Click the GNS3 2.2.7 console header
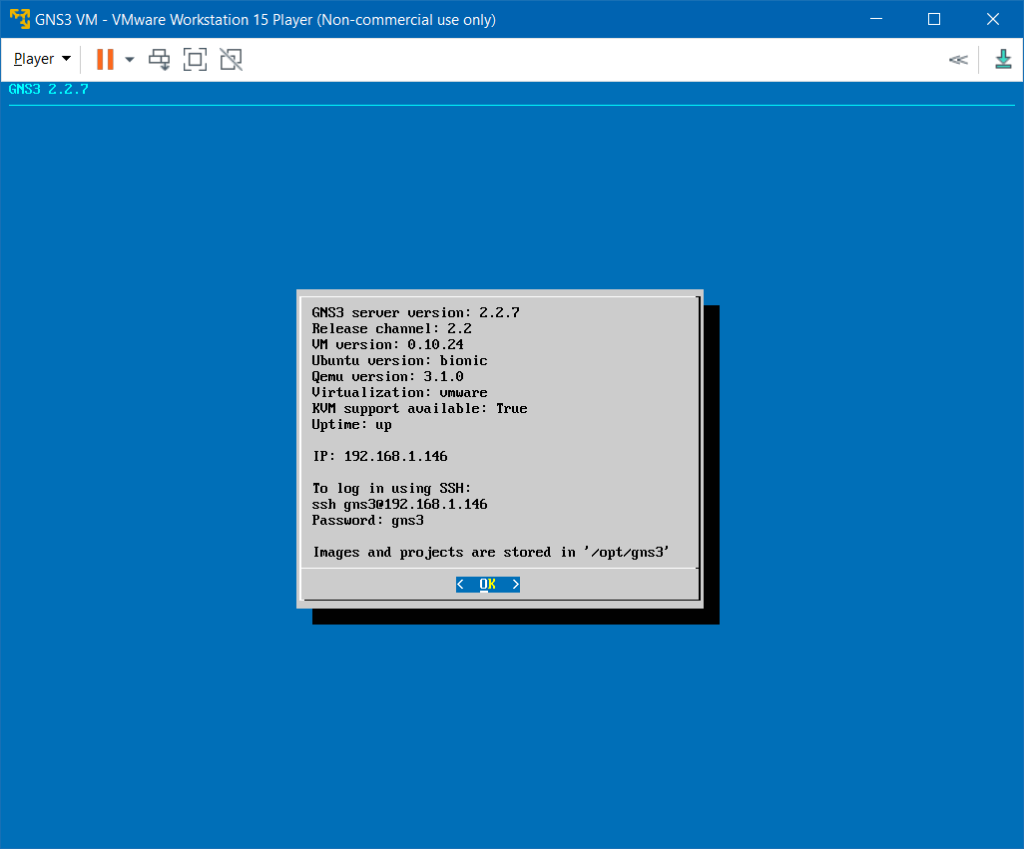 (49, 89)
